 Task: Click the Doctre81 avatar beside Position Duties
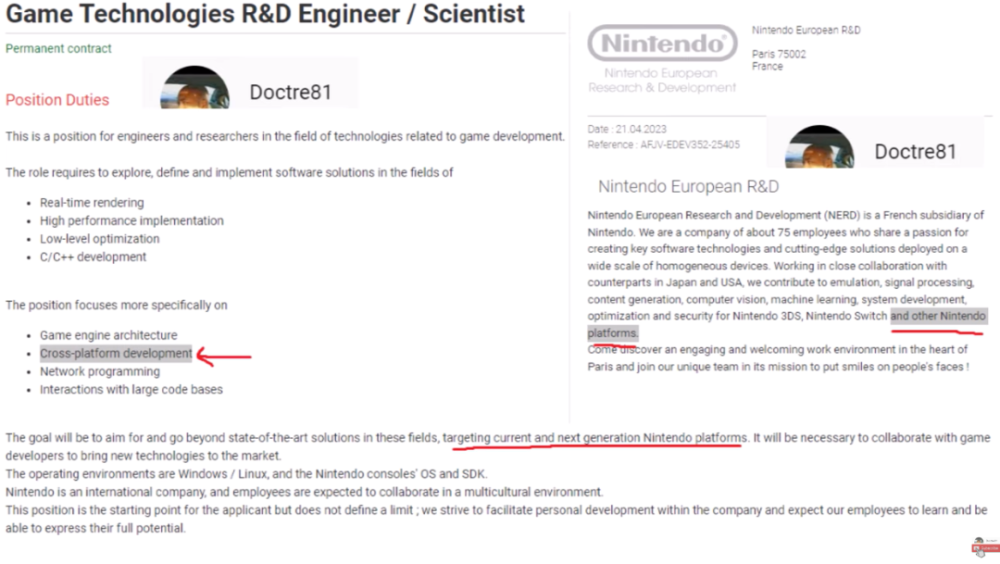pos(195,87)
